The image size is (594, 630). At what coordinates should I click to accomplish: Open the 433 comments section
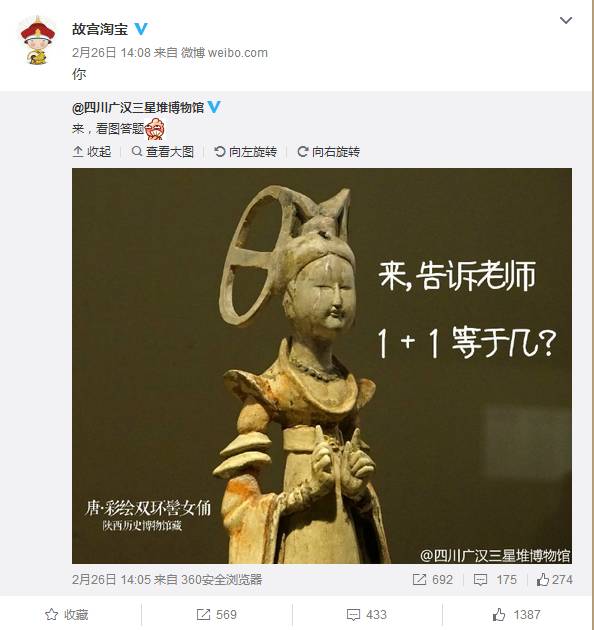[x=367, y=615]
